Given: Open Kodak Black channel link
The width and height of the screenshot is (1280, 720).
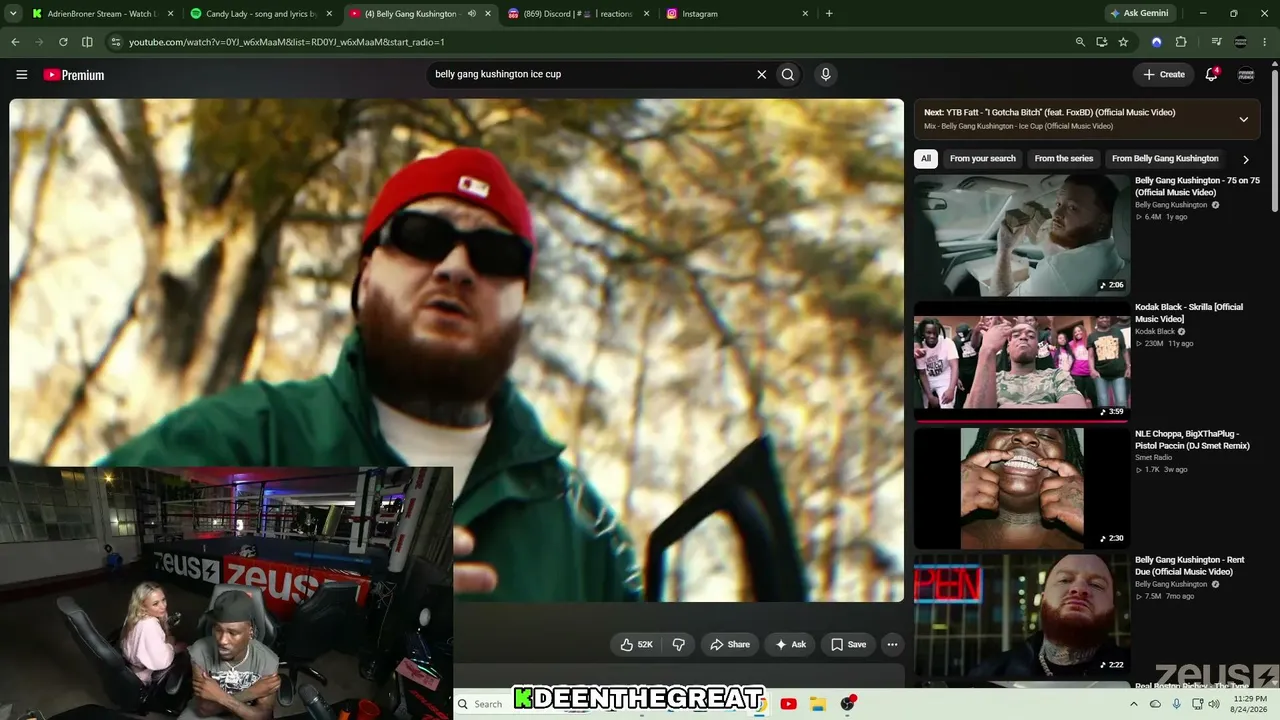Looking at the screenshot, I should click(x=1155, y=331).
